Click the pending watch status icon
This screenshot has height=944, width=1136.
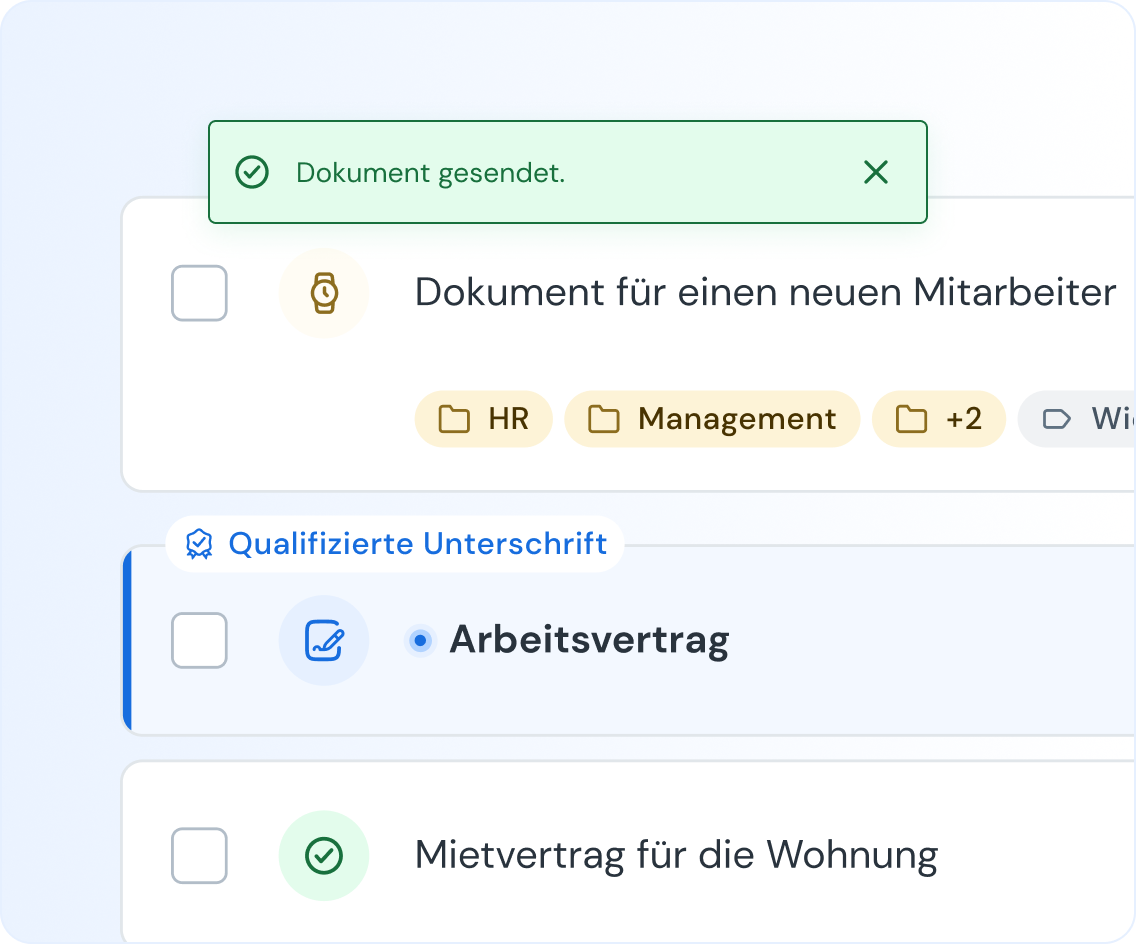coord(323,293)
